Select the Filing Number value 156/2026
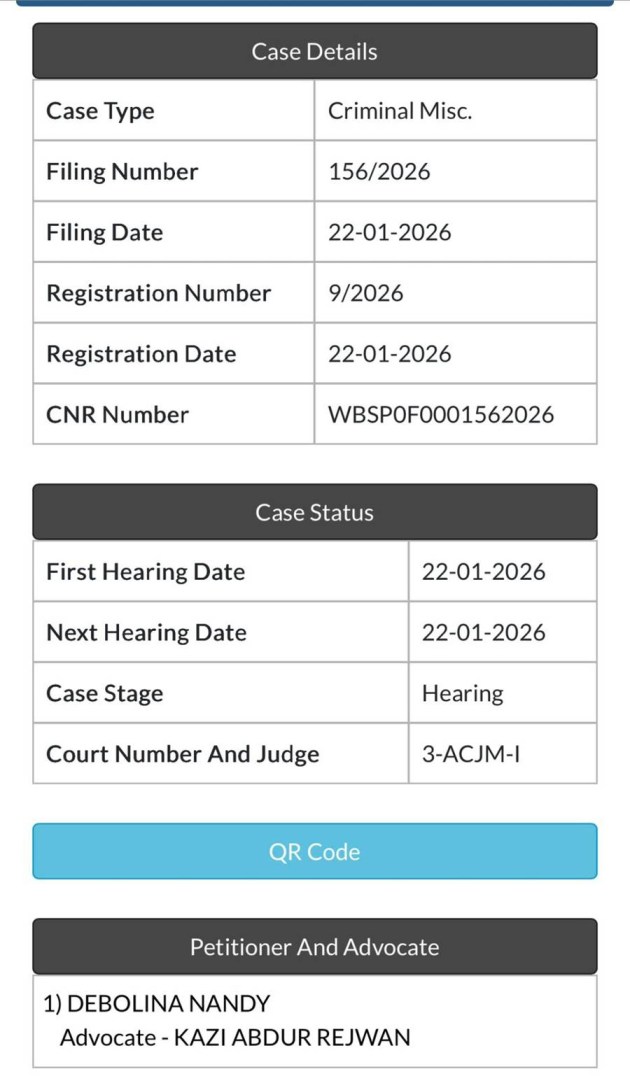The width and height of the screenshot is (630, 1076). click(x=379, y=171)
